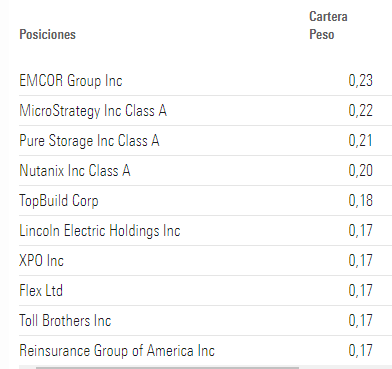Sort by the Posiciones column header
Image resolution: width=392 pixels, height=369 pixels.
48,34
